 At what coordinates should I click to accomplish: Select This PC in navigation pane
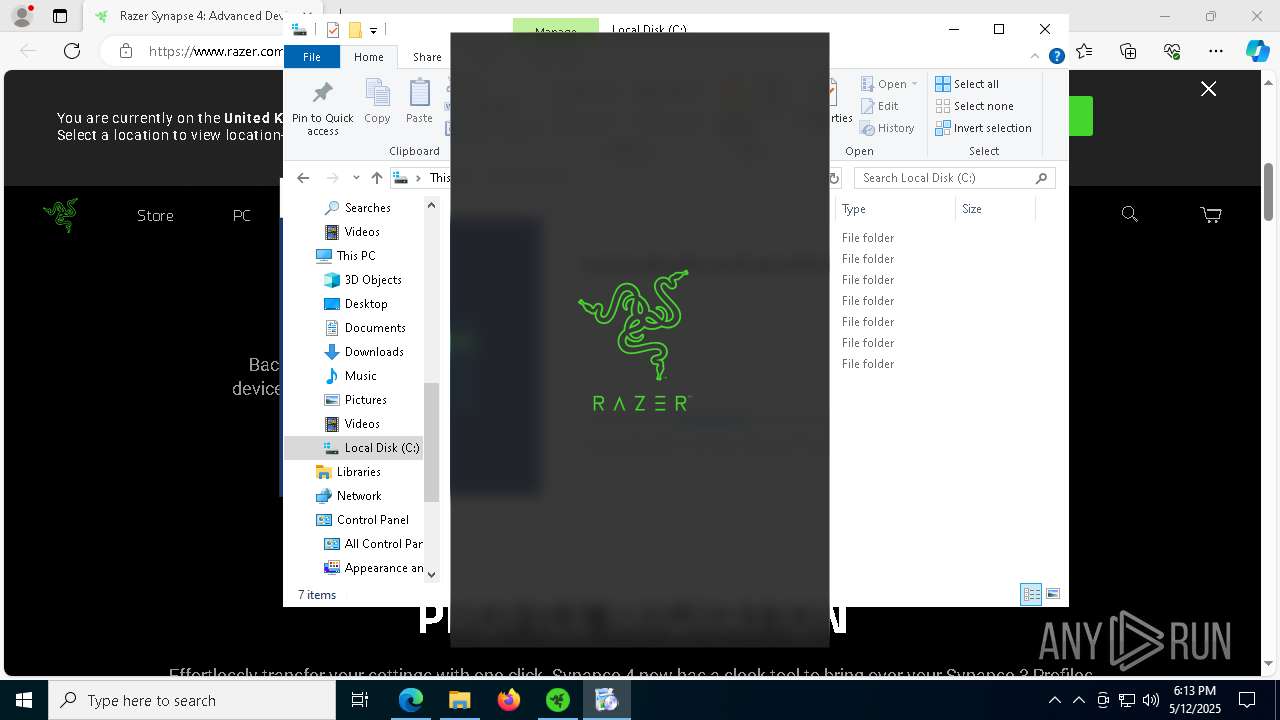[356, 255]
